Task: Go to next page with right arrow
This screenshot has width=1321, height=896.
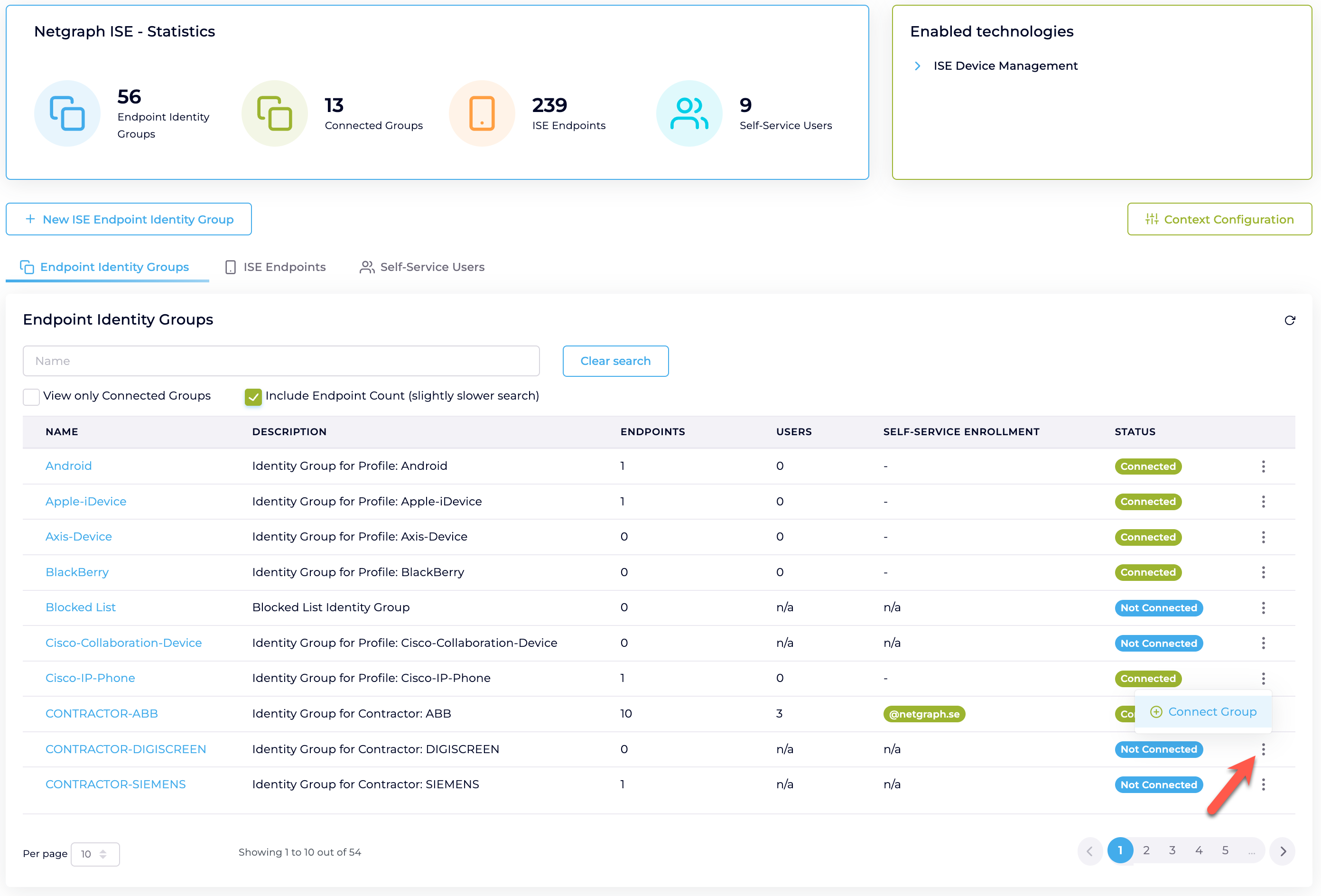Action: (1283, 851)
